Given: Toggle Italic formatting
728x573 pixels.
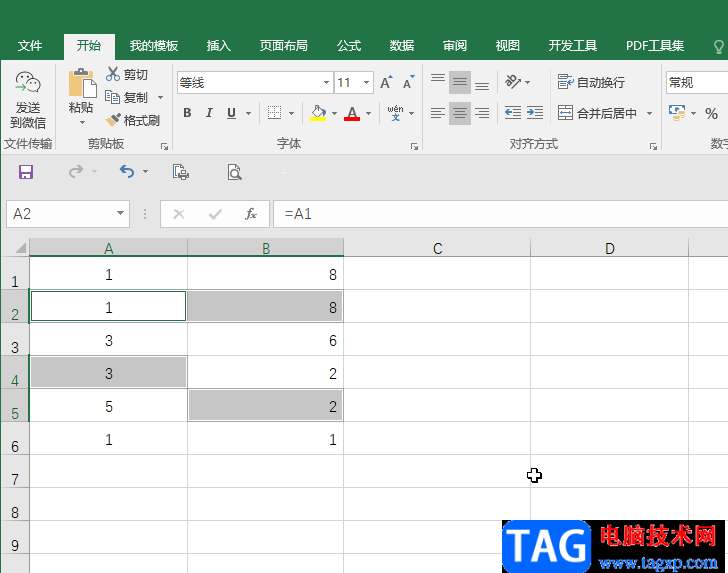Looking at the screenshot, I should tap(209, 113).
